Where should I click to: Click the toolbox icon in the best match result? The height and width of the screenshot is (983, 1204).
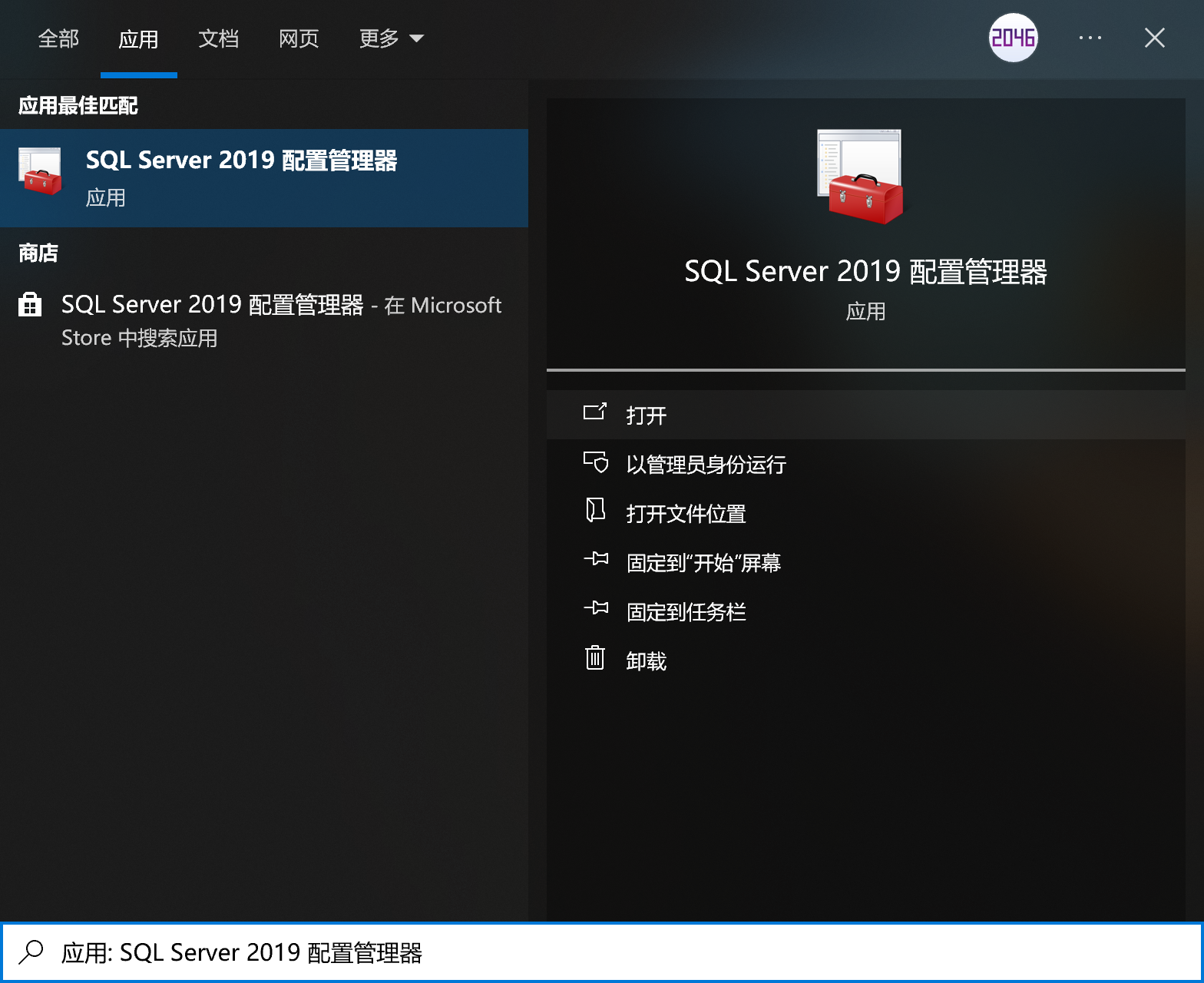coord(40,172)
